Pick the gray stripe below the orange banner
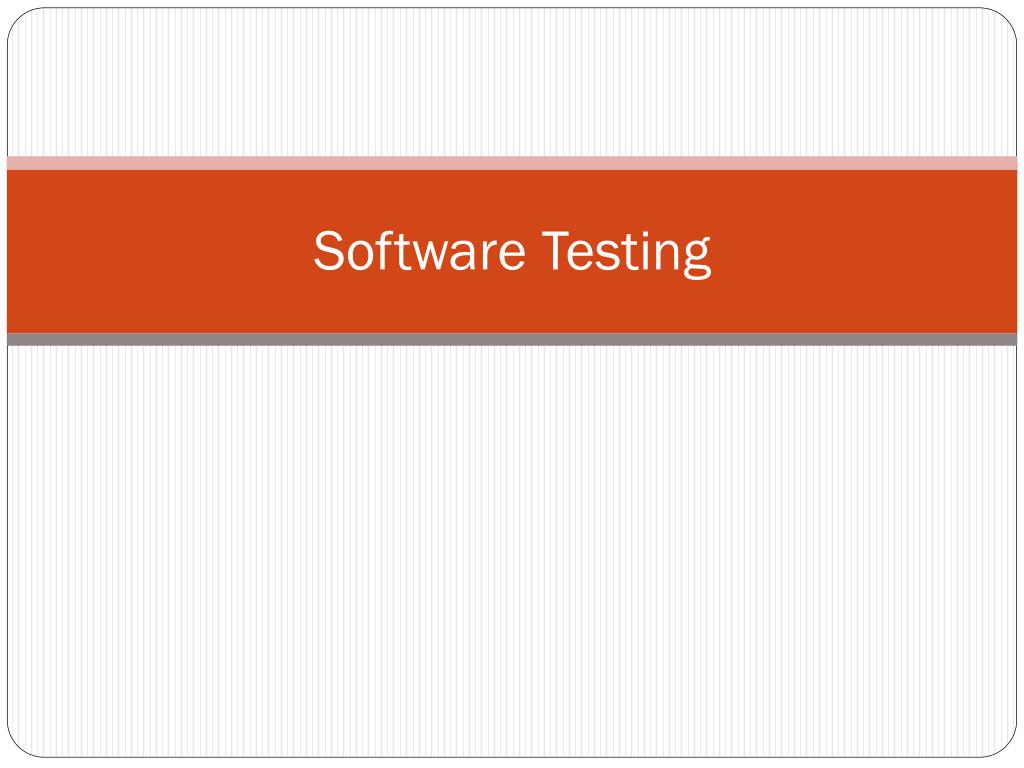Screen dimensions: 1024x768 point(512,340)
